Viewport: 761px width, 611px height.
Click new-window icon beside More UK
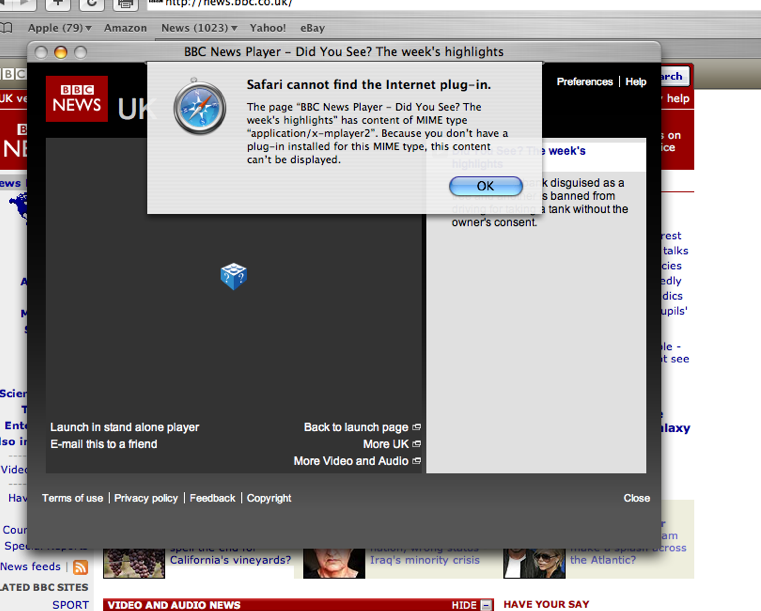pyautogui.click(x=416, y=444)
